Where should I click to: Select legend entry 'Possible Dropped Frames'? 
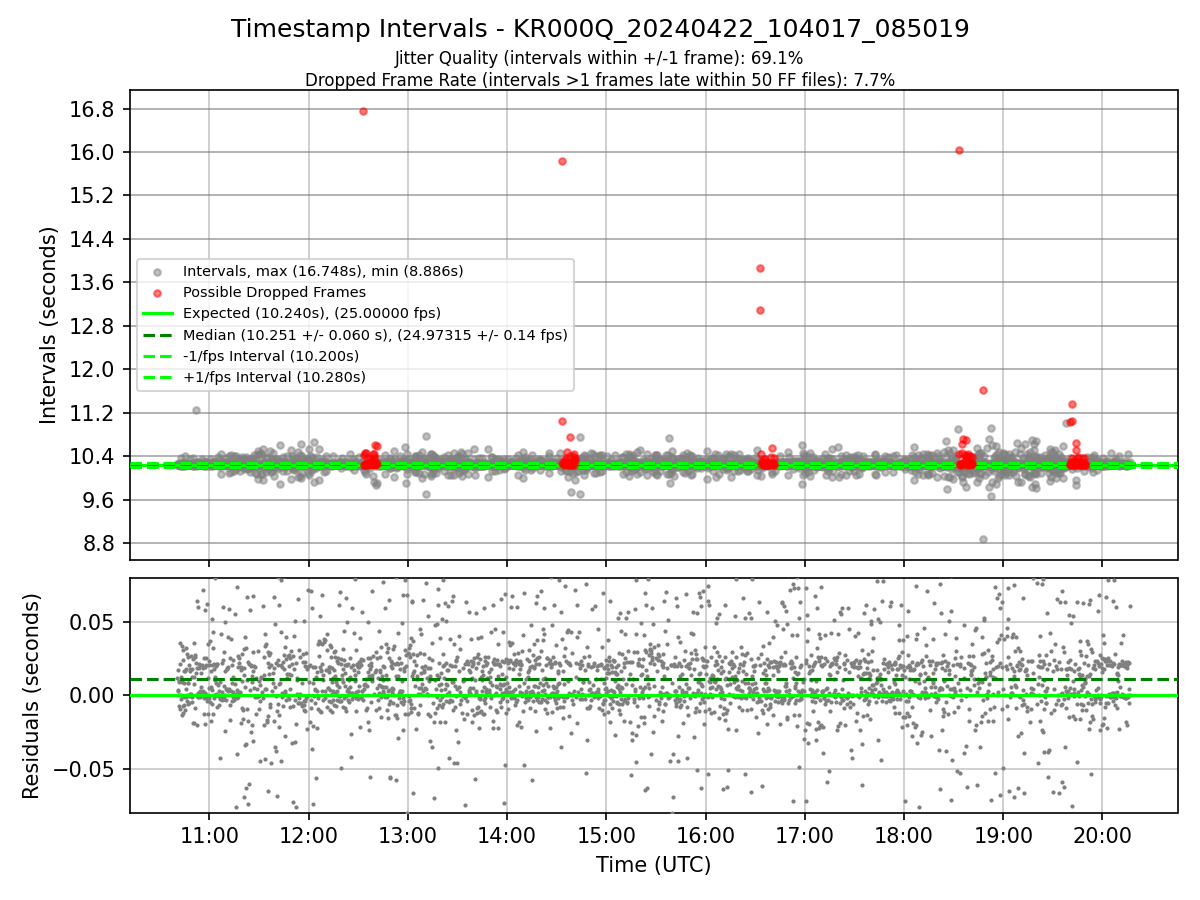(274, 292)
